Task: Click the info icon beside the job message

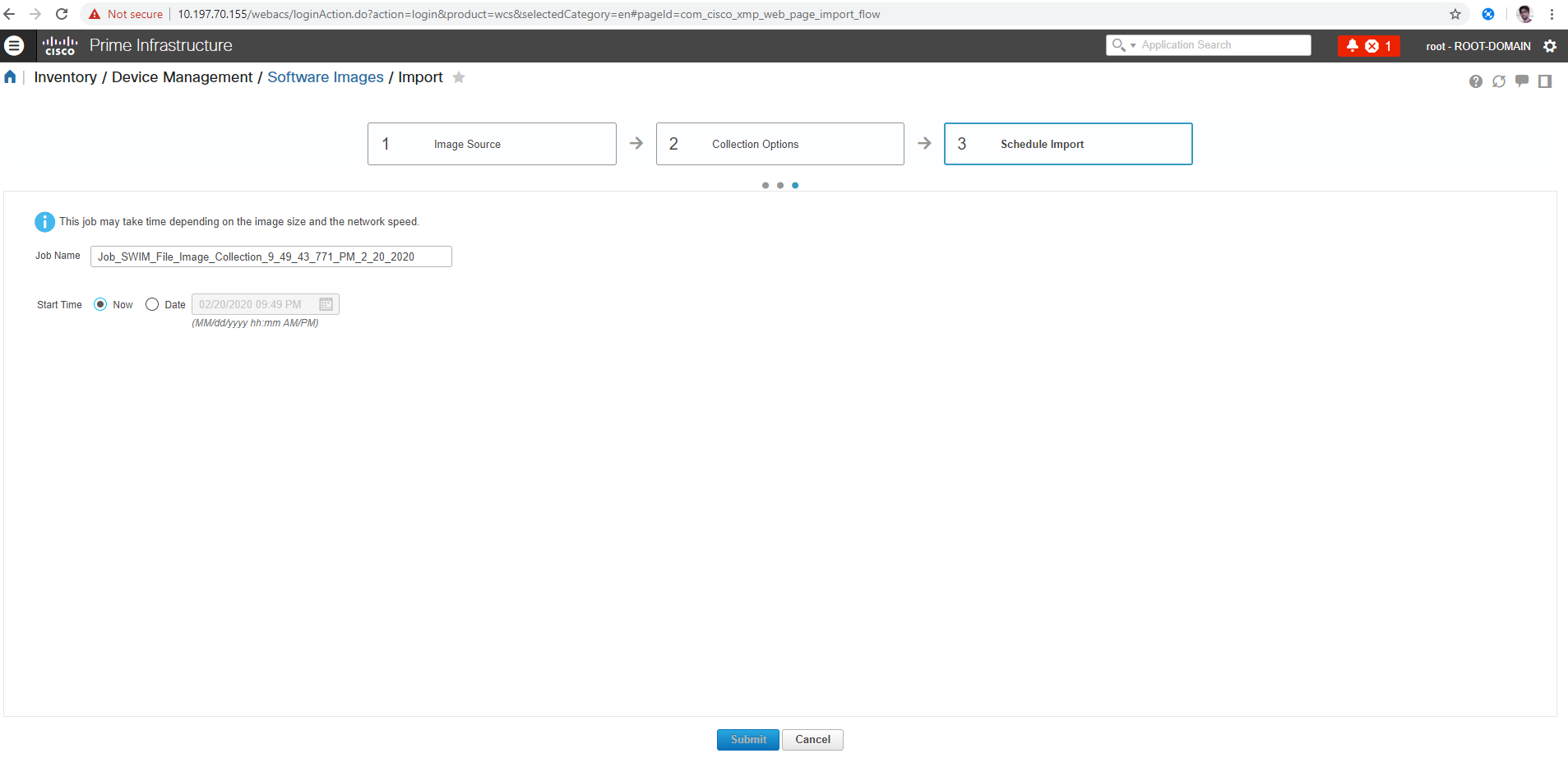Action: [x=44, y=222]
